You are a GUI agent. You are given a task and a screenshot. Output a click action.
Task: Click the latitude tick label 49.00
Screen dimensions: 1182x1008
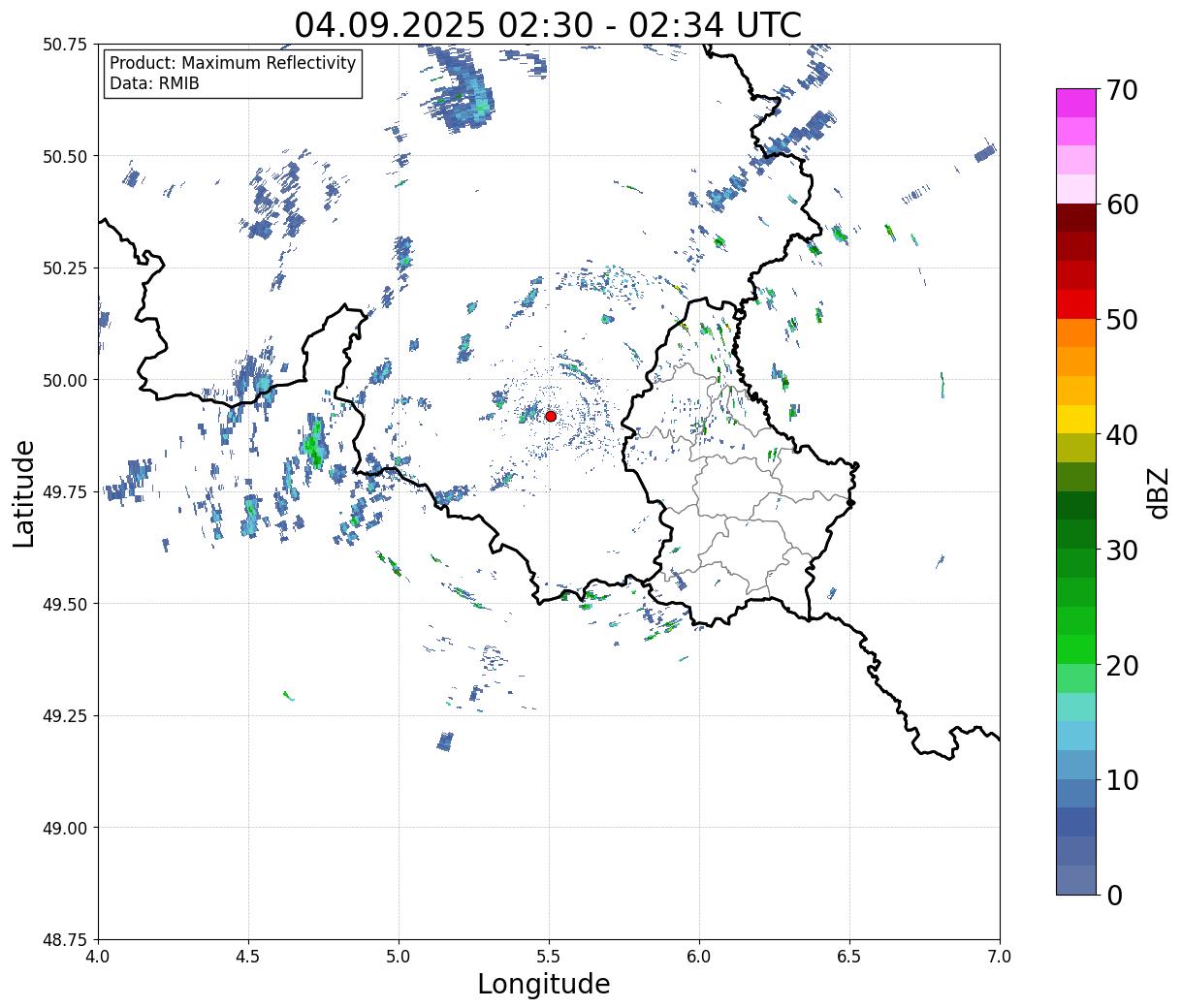pyautogui.click(x=65, y=828)
